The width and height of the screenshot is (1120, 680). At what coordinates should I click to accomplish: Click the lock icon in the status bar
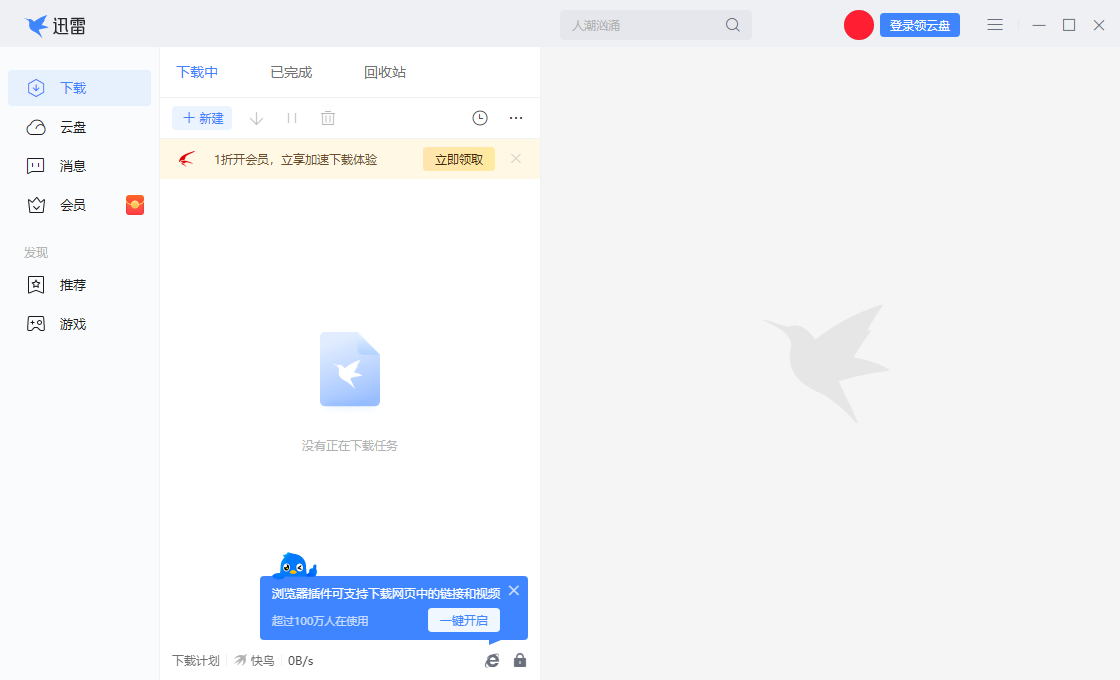coord(519,660)
